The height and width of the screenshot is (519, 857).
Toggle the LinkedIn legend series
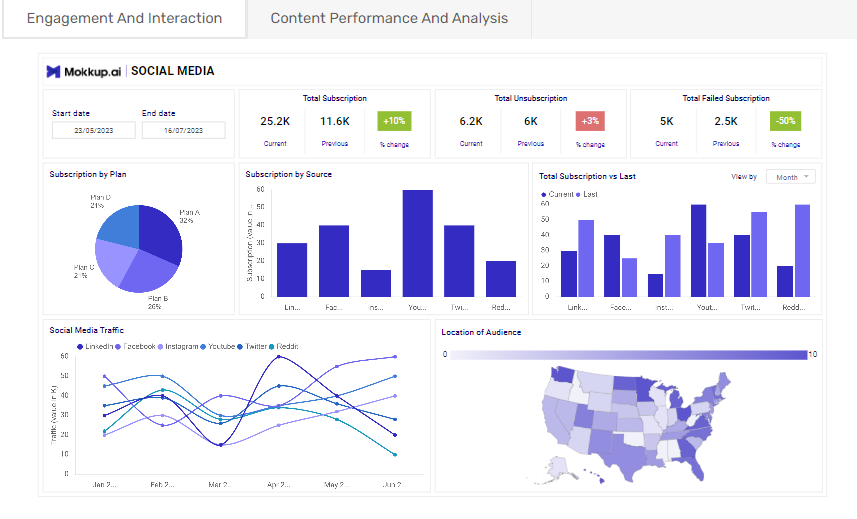click(x=95, y=346)
